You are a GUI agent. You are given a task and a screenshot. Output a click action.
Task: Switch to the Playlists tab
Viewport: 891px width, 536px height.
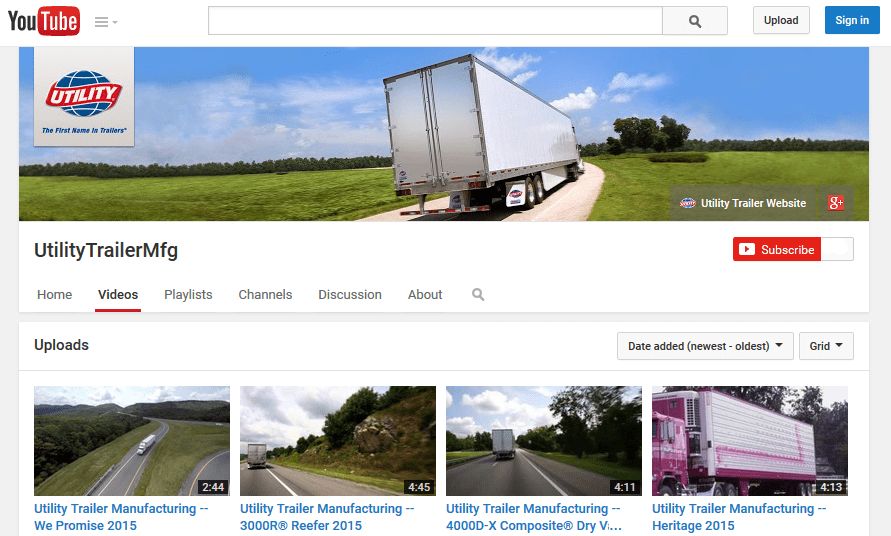tap(188, 294)
